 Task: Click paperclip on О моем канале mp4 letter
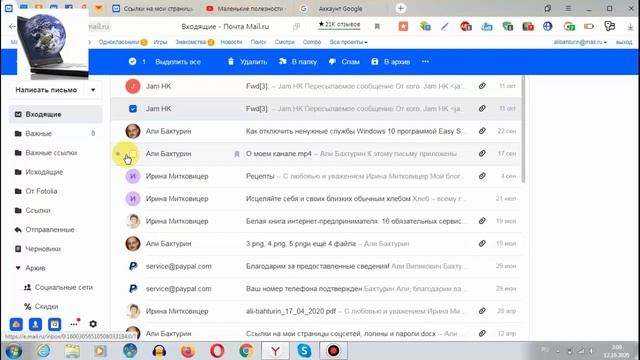coord(482,153)
